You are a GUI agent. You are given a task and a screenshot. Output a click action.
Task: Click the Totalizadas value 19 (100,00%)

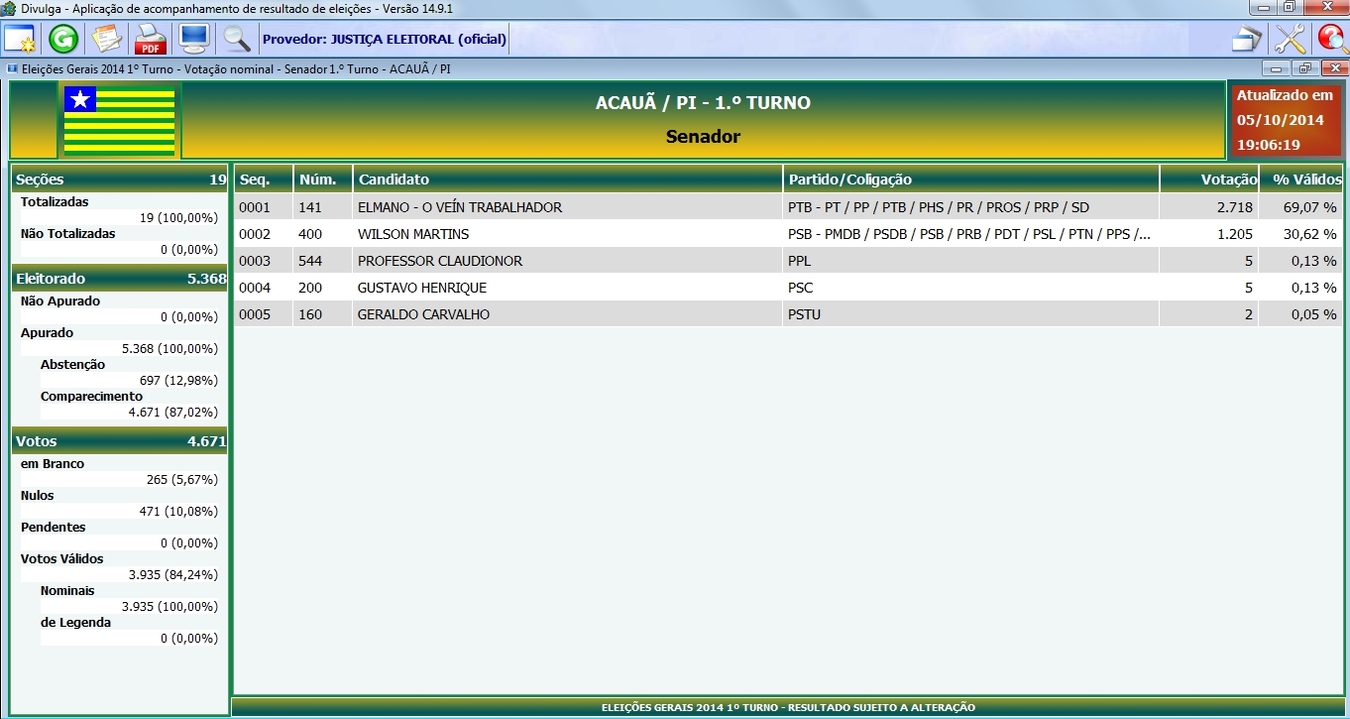point(179,217)
